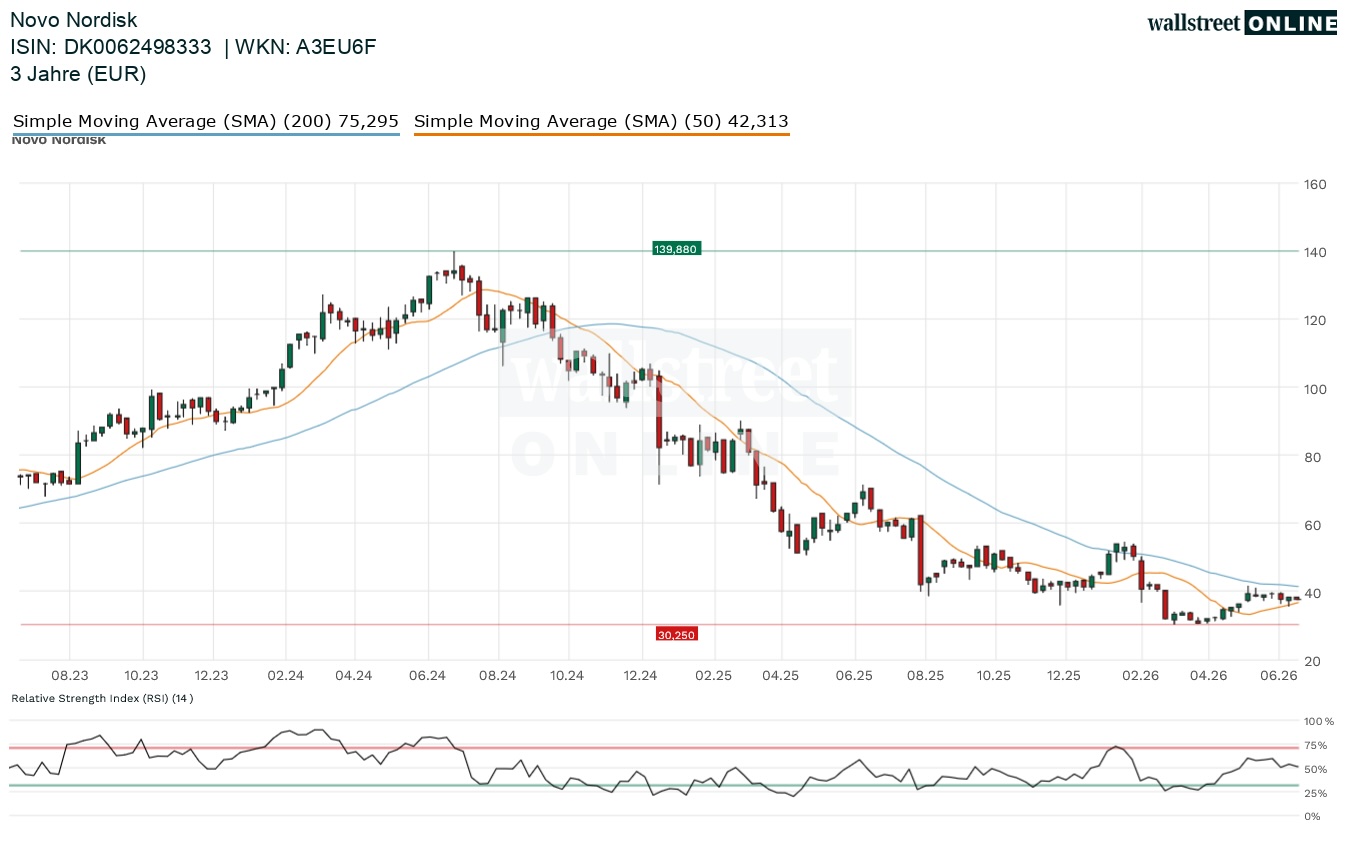This screenshot has width=1349, height=843.
Task: Click the 04.26 date axis label
Action: (1208, 676)
